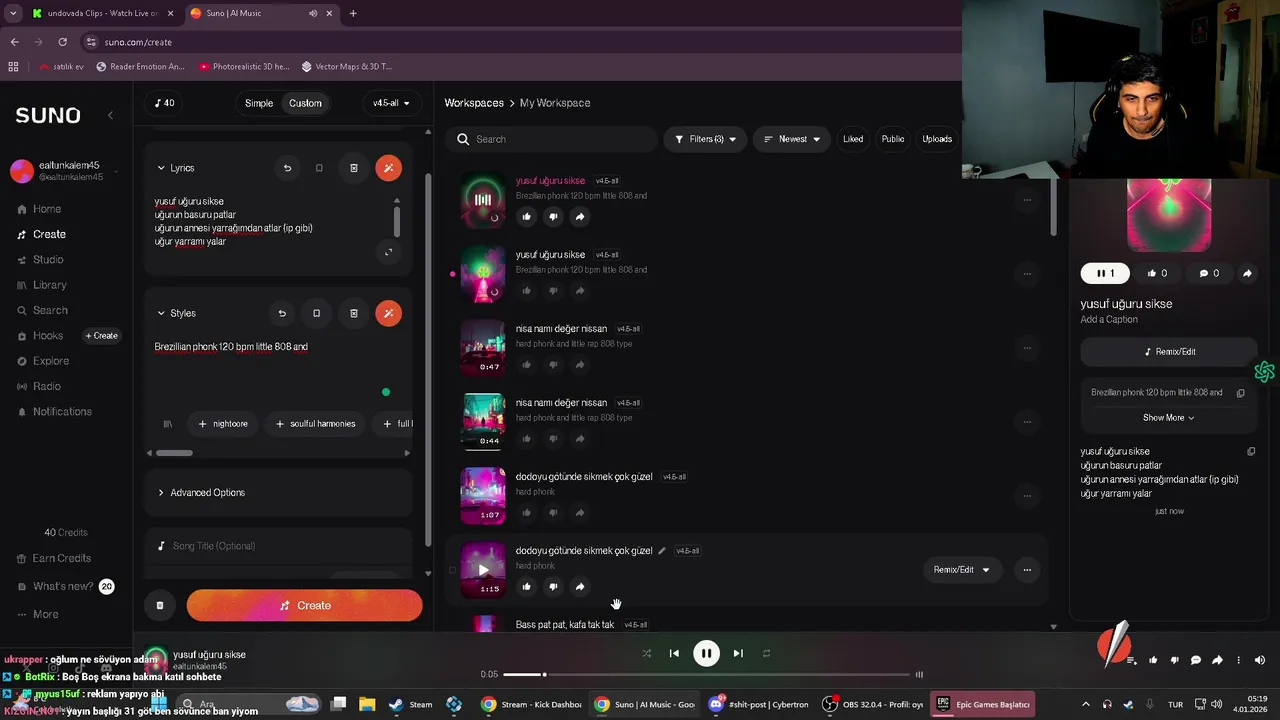Open Radio in the sidebar
1280x720 pixels.
point(46,386)
